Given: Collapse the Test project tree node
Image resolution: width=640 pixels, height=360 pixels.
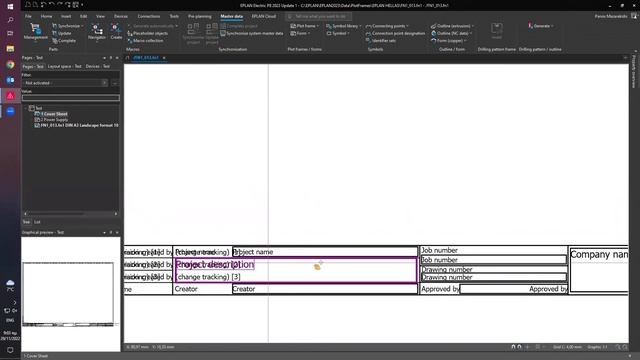Looking at the screenshot, I should coord(26,108).
